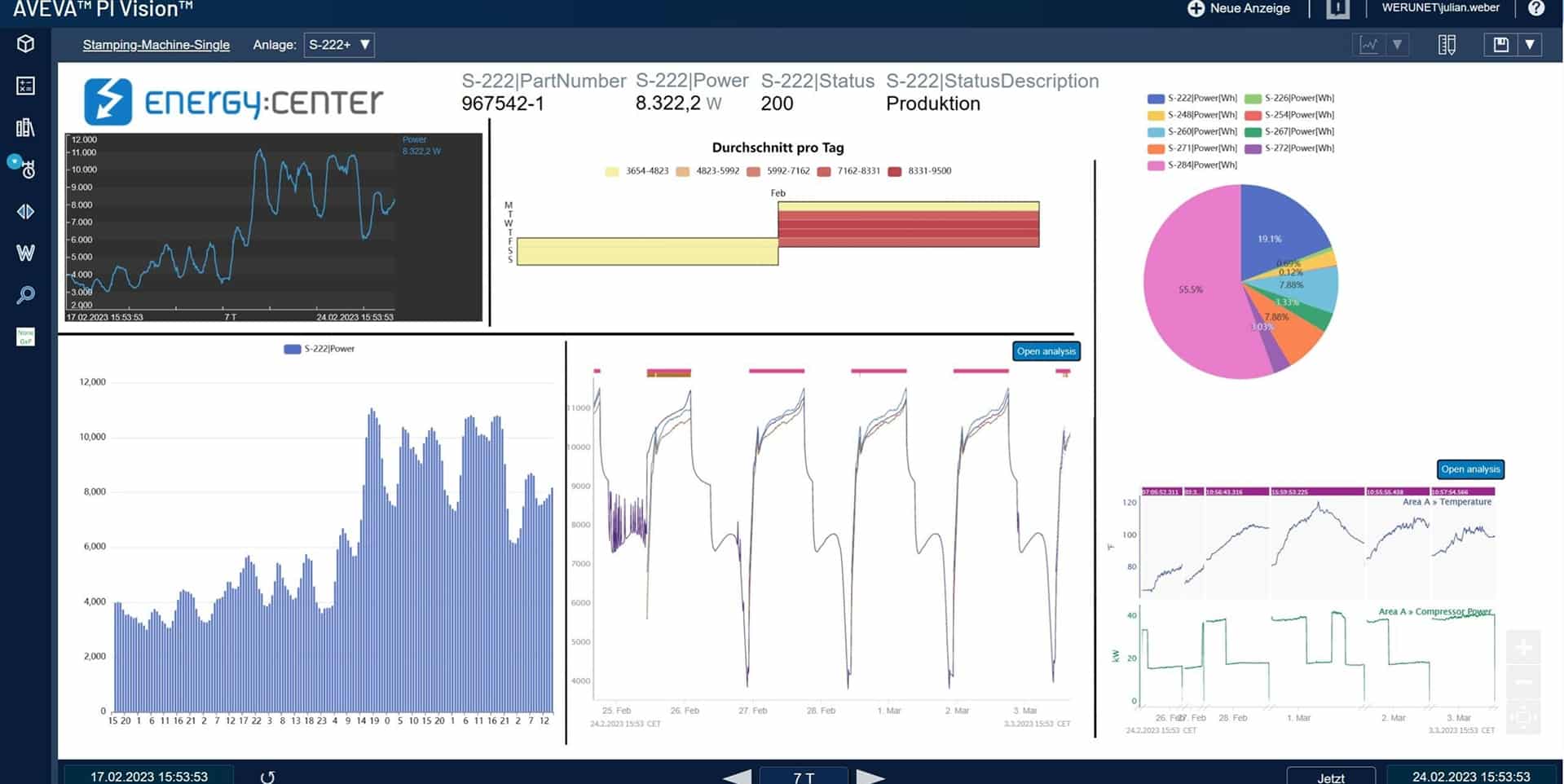The height and width of the screenshot is (784, 1564).
Task: Toggle S-222|Power[Wh] series in pie legend
Action: point(1155,99)
